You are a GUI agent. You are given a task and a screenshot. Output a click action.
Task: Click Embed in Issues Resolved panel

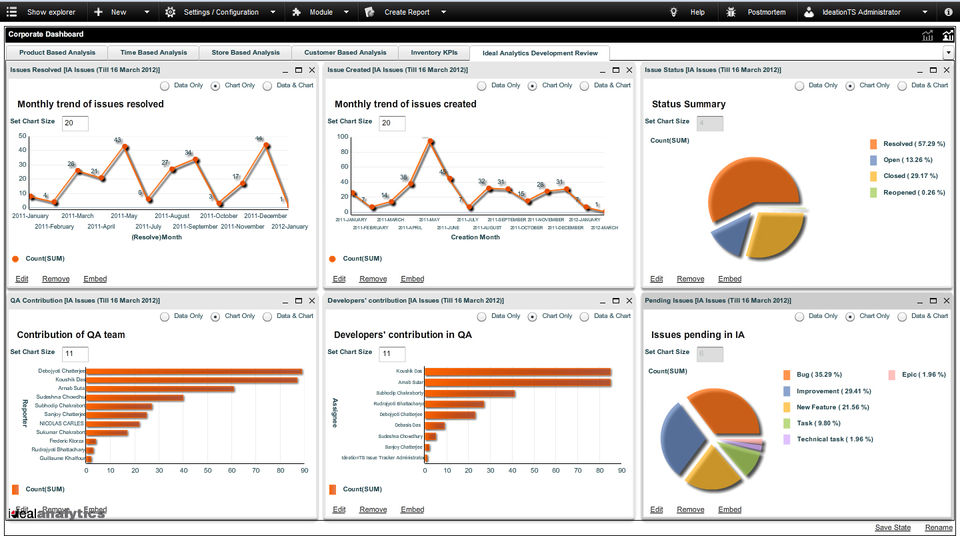95,279
